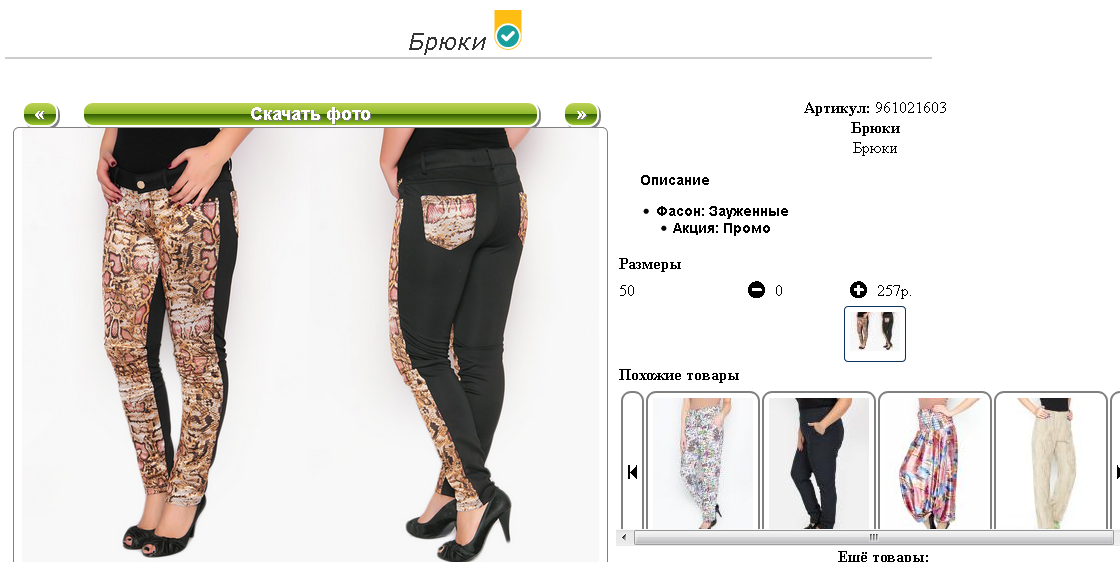Viewport: 1120px width, 562px height.
Task: Click the main snake-print pants photo
Action: click(310, 345)
